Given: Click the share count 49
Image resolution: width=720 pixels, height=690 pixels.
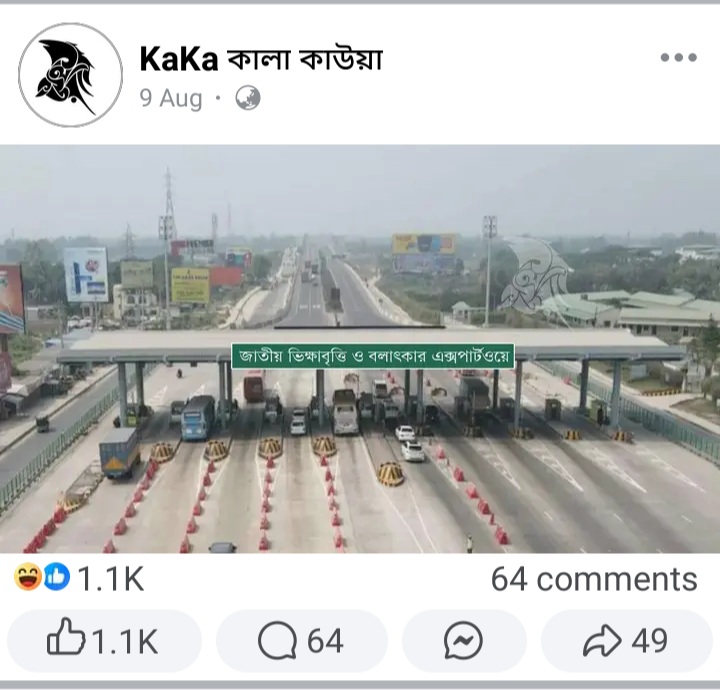Looking at the screenshot, I should click(649, 641).
